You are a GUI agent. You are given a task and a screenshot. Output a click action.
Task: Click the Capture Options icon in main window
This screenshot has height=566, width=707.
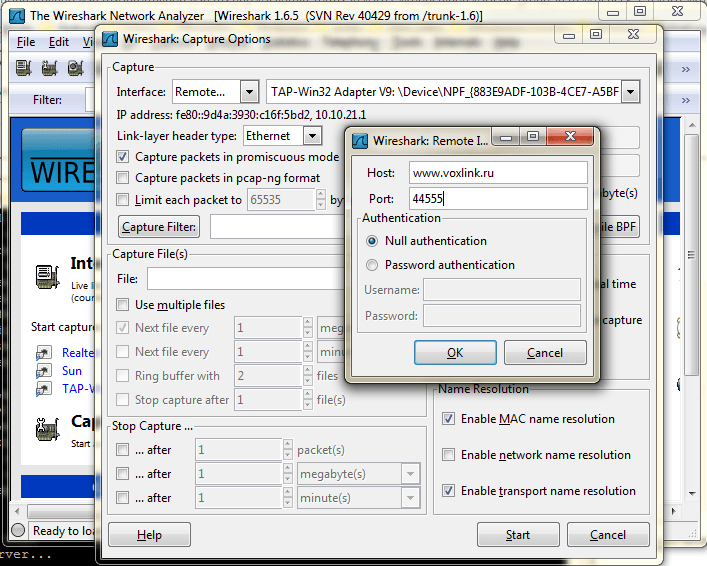click(48, 429)
